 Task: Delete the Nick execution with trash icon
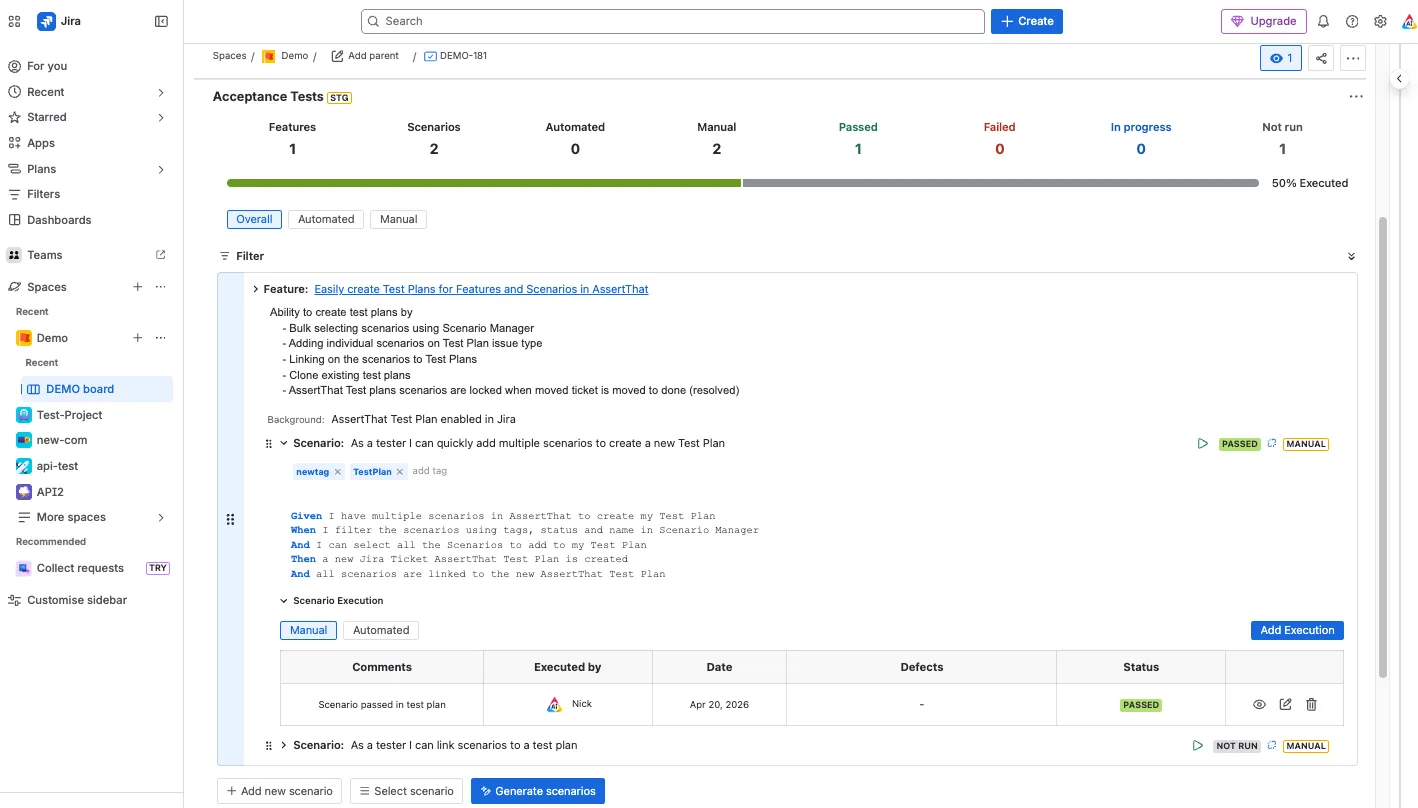[x=1311, y=705]
